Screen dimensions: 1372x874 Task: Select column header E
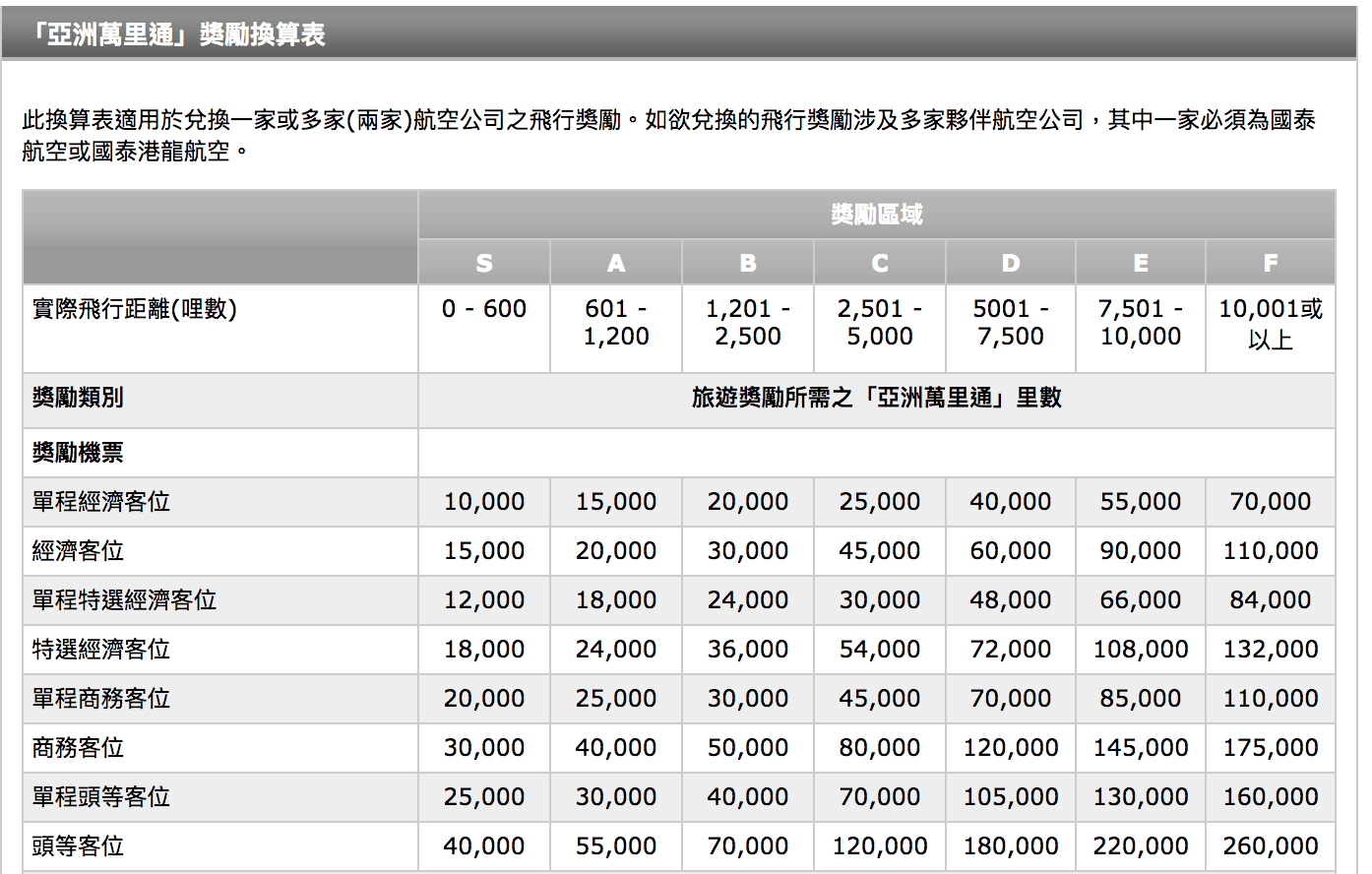coord(1140,262)
